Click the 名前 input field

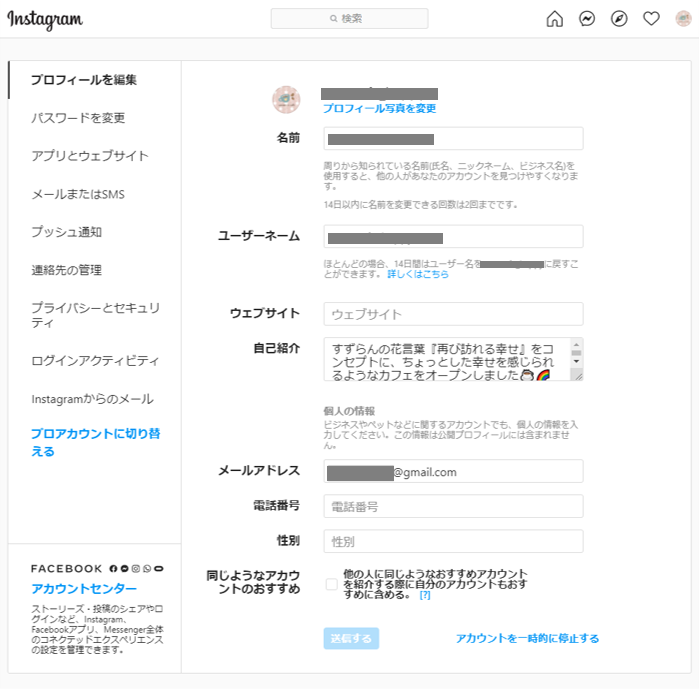(453, 139)
